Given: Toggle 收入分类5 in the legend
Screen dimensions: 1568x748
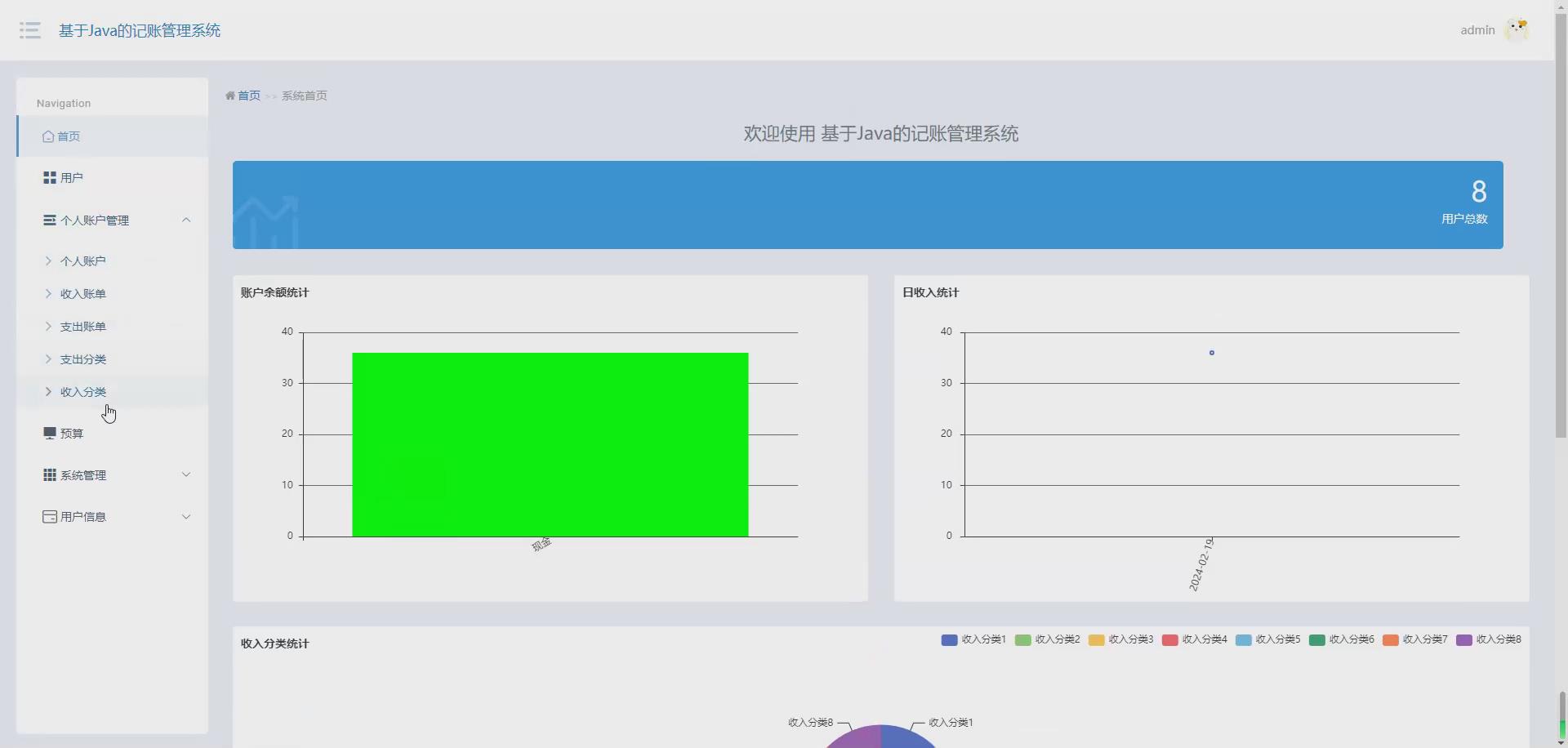Looking at the screenshot, I should (x=1243, y=640).
